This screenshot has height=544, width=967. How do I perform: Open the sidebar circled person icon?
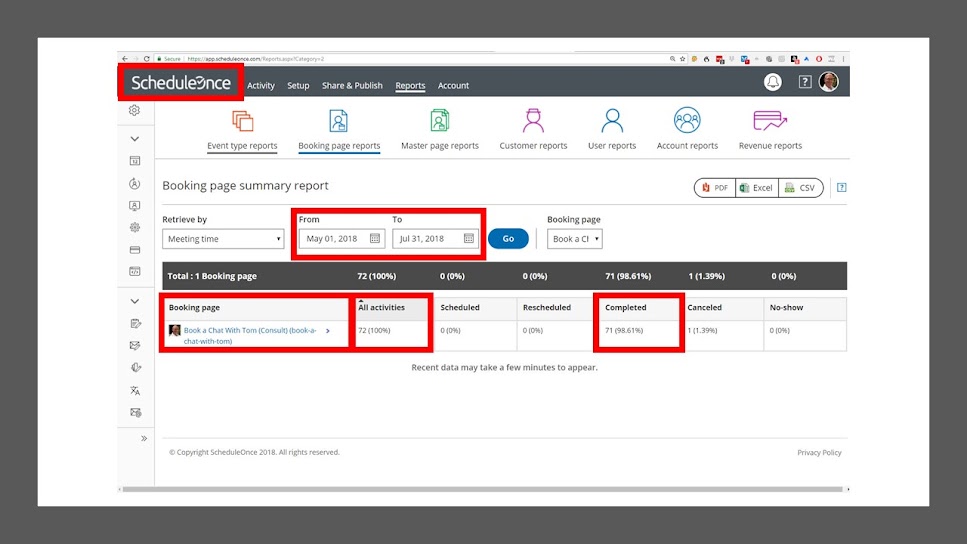coord(134,184)
